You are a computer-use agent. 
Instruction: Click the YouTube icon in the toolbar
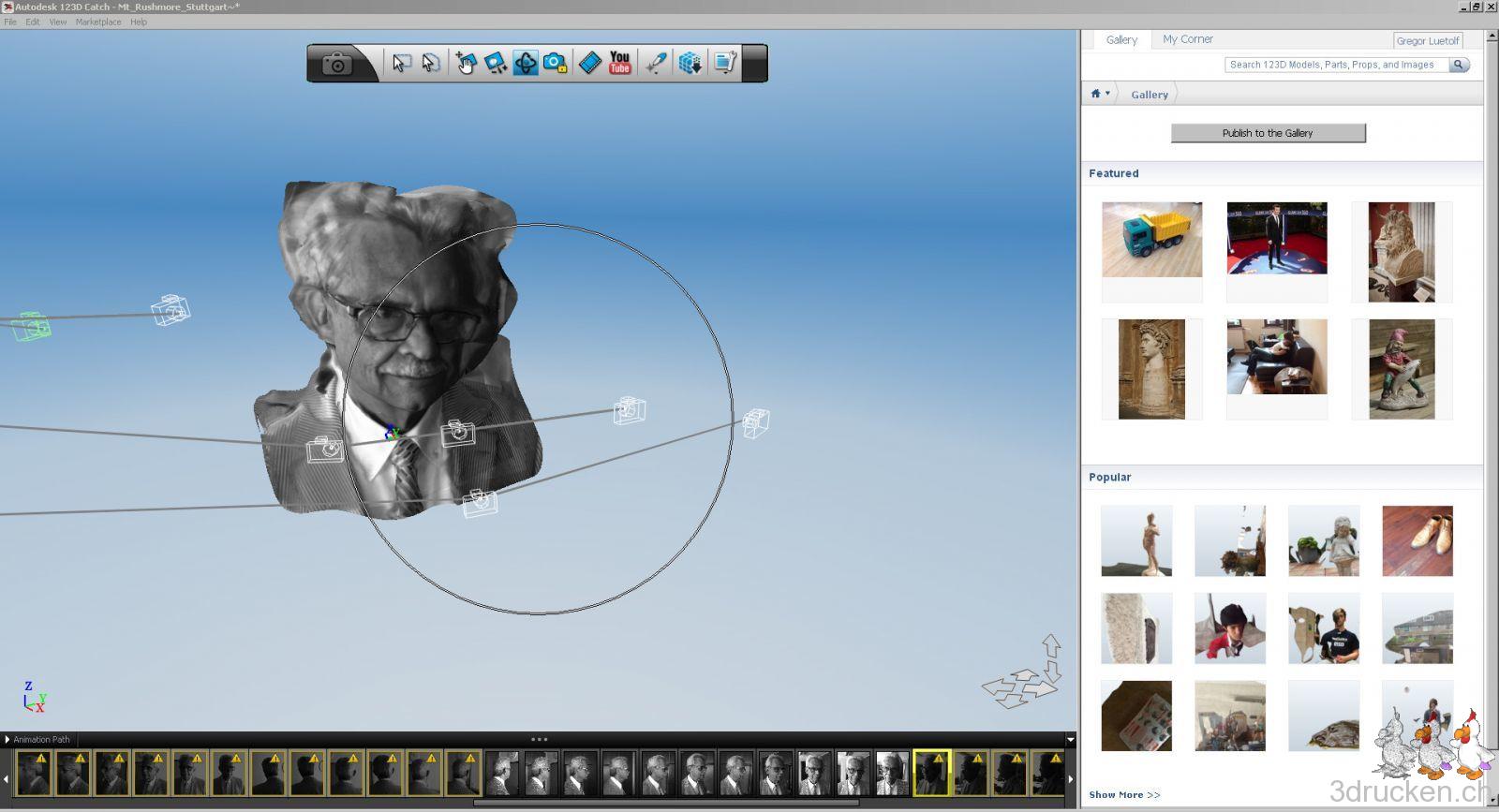[x=620, y=63]
